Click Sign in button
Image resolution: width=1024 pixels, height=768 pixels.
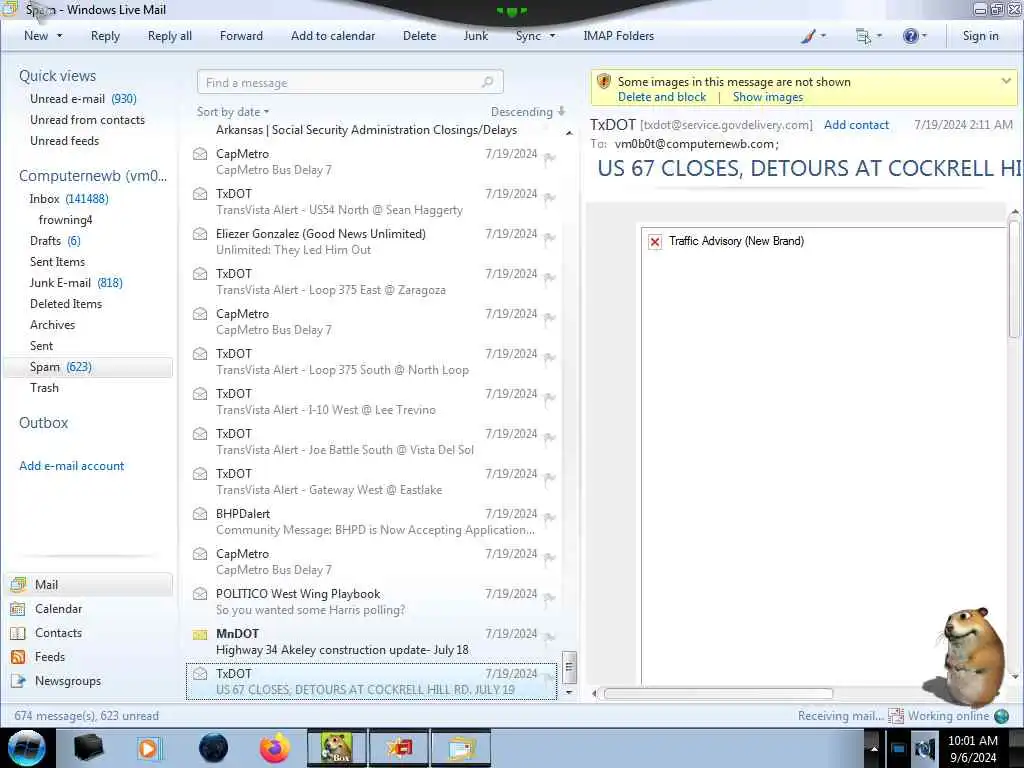(980, 36)
